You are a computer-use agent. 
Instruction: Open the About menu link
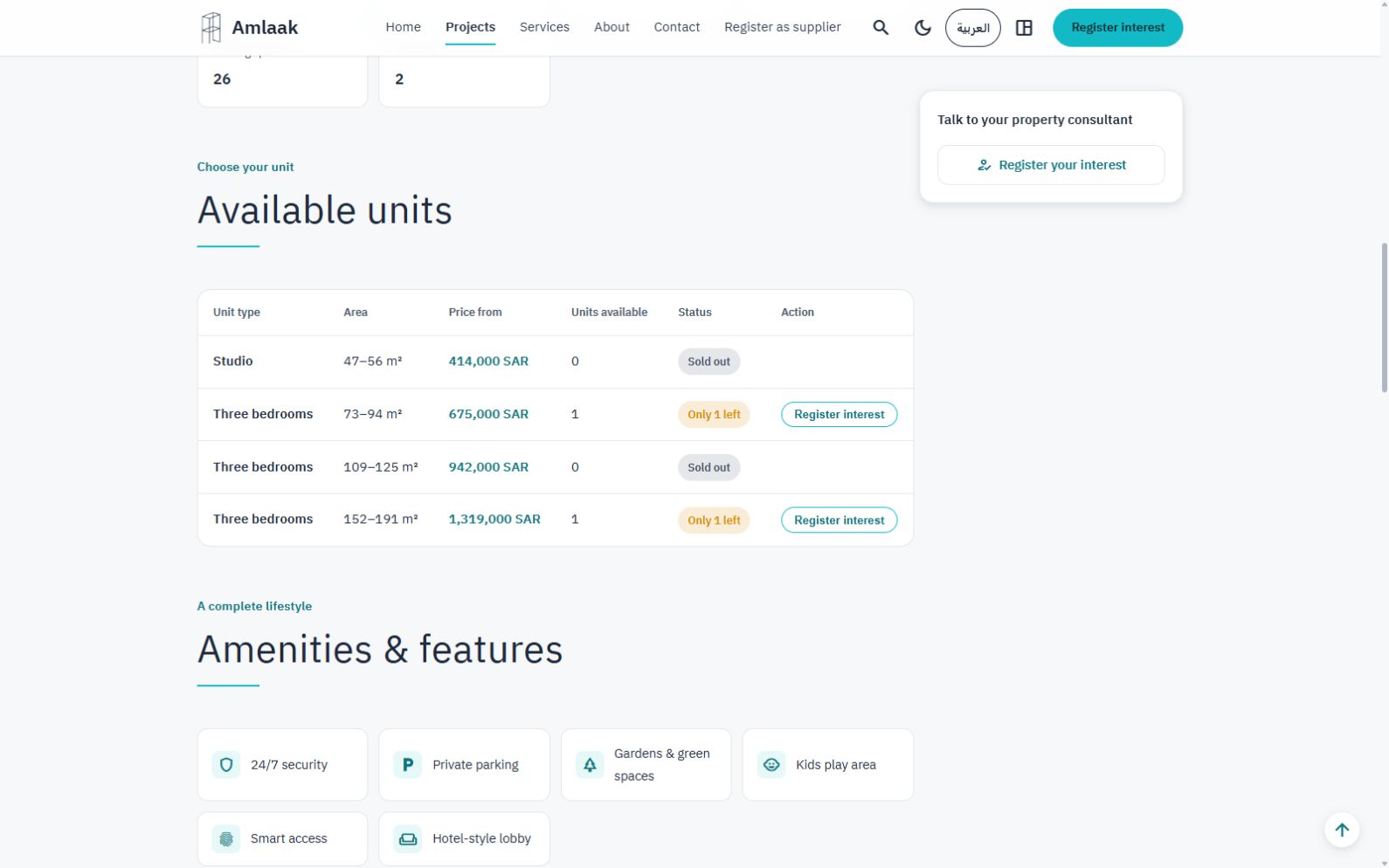[x=612, y=27]
